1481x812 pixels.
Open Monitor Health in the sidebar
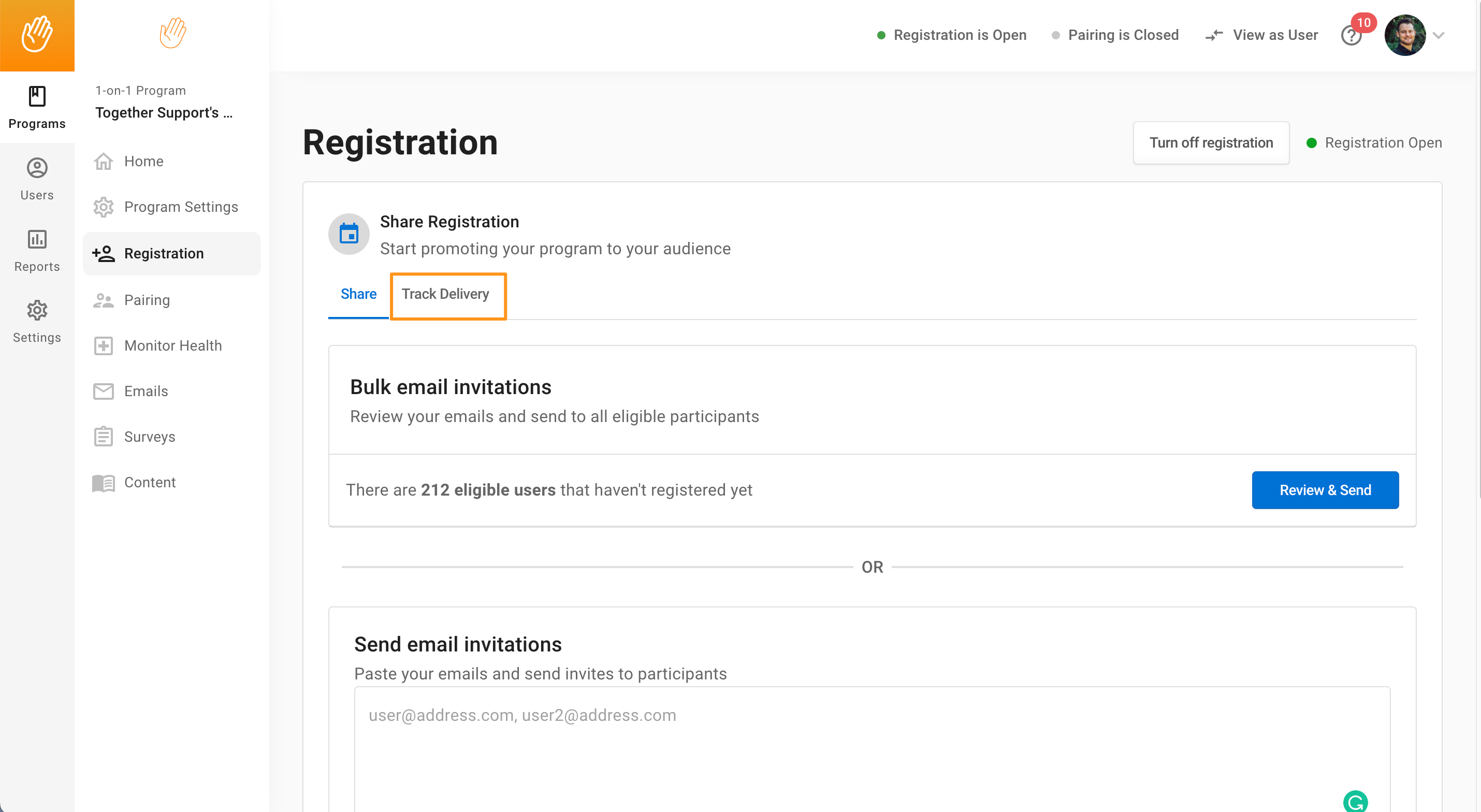coord(171,345)
